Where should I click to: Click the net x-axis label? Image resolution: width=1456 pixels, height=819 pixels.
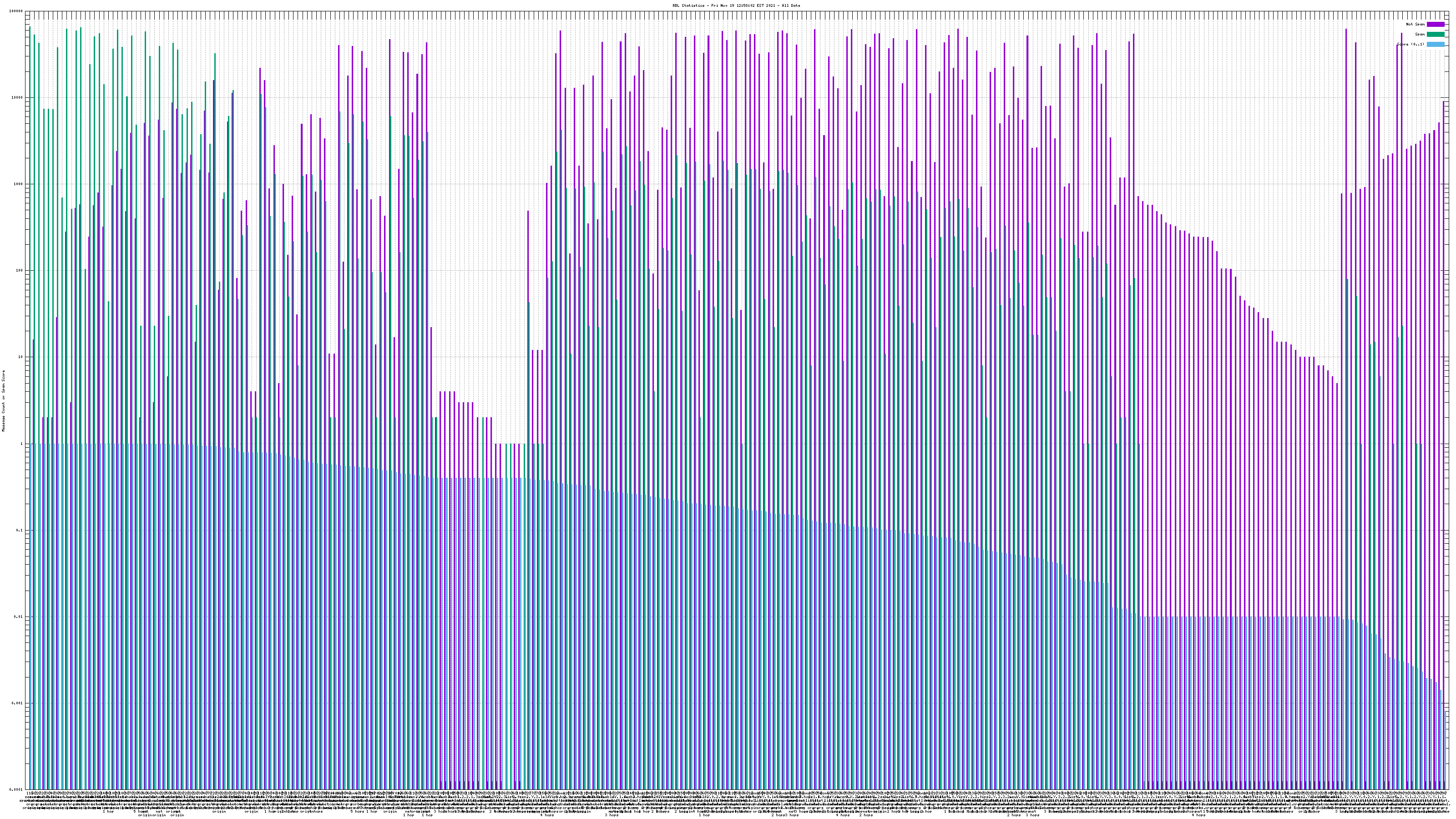click(159, 812)
